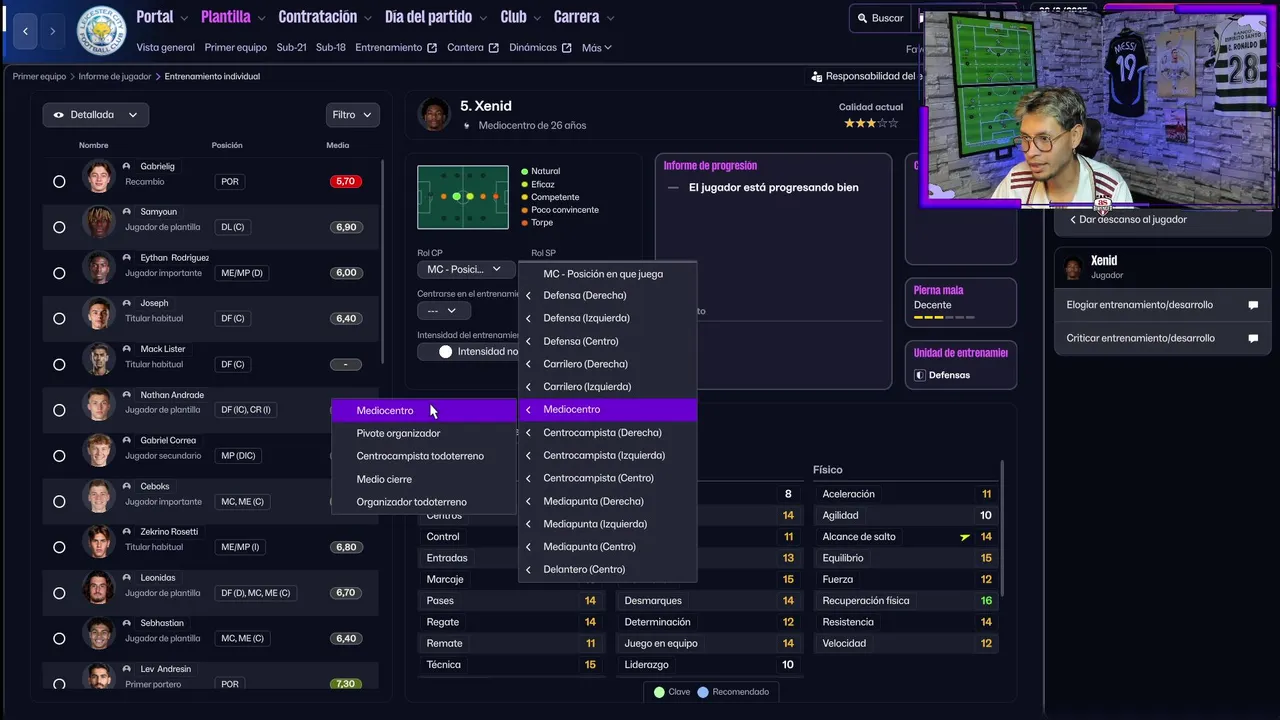Viewport: 1280px width, 720px height.
Task: Open the Club menu
Action: (x=520, y=17)
